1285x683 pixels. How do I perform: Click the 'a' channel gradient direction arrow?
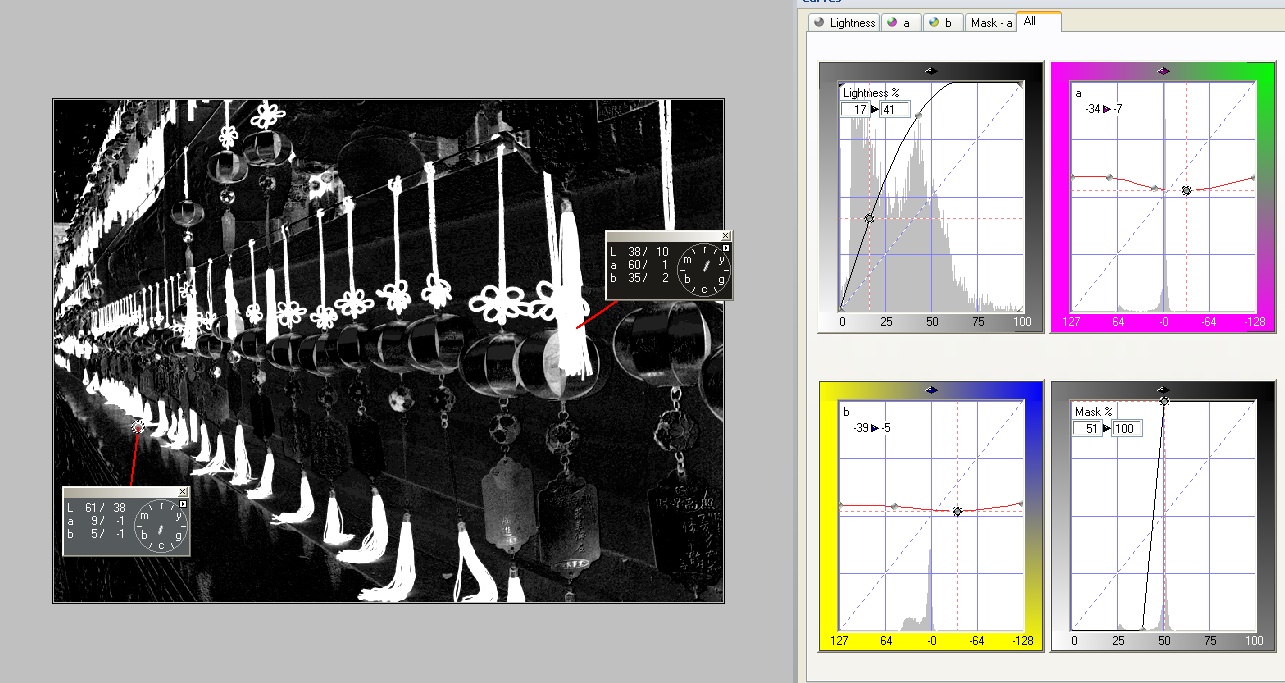click(x=1163, y=70)
